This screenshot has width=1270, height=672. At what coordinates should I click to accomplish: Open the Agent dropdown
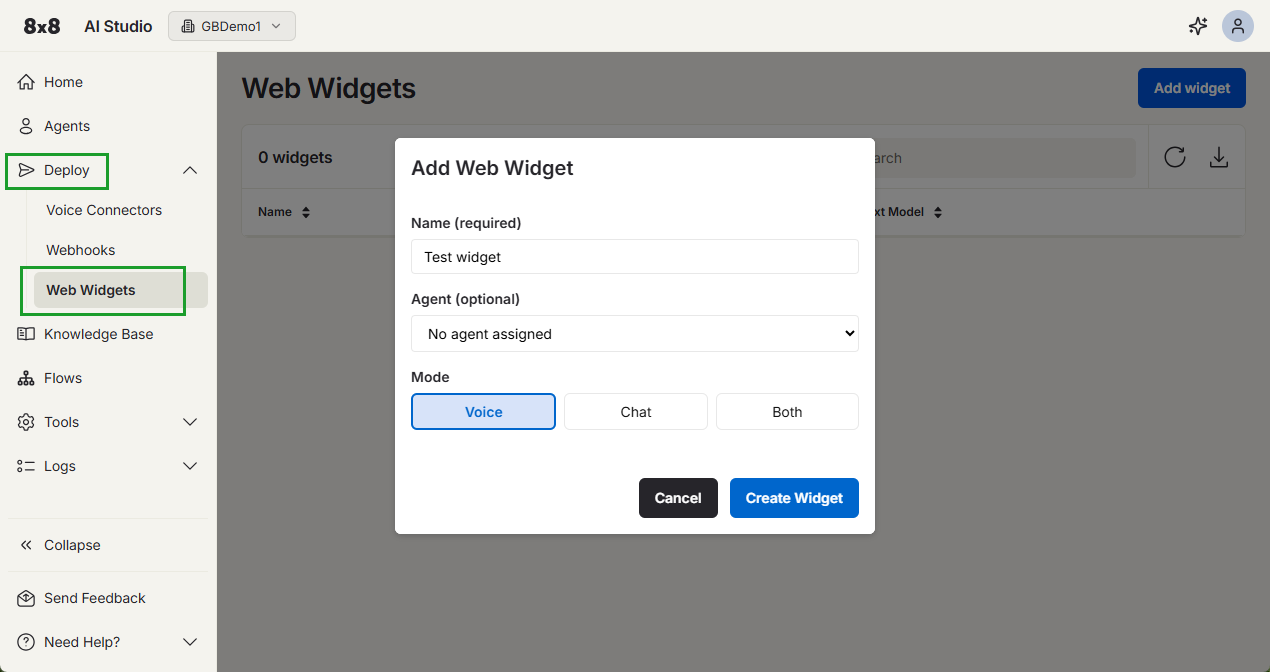[x=635, y=334]
